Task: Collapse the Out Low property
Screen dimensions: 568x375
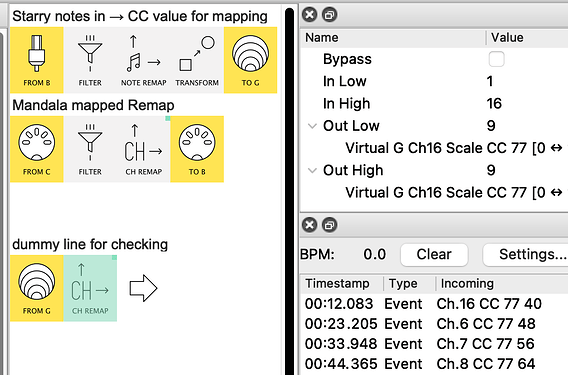Action: point(312,126)
